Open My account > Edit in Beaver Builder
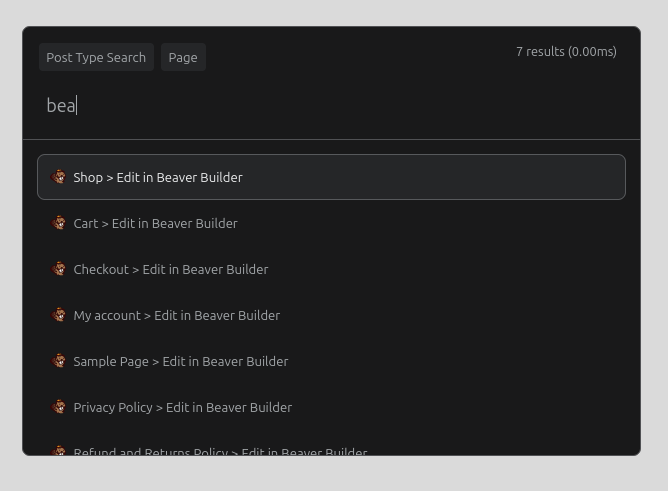The image size is (668, 491). (331, 315)
